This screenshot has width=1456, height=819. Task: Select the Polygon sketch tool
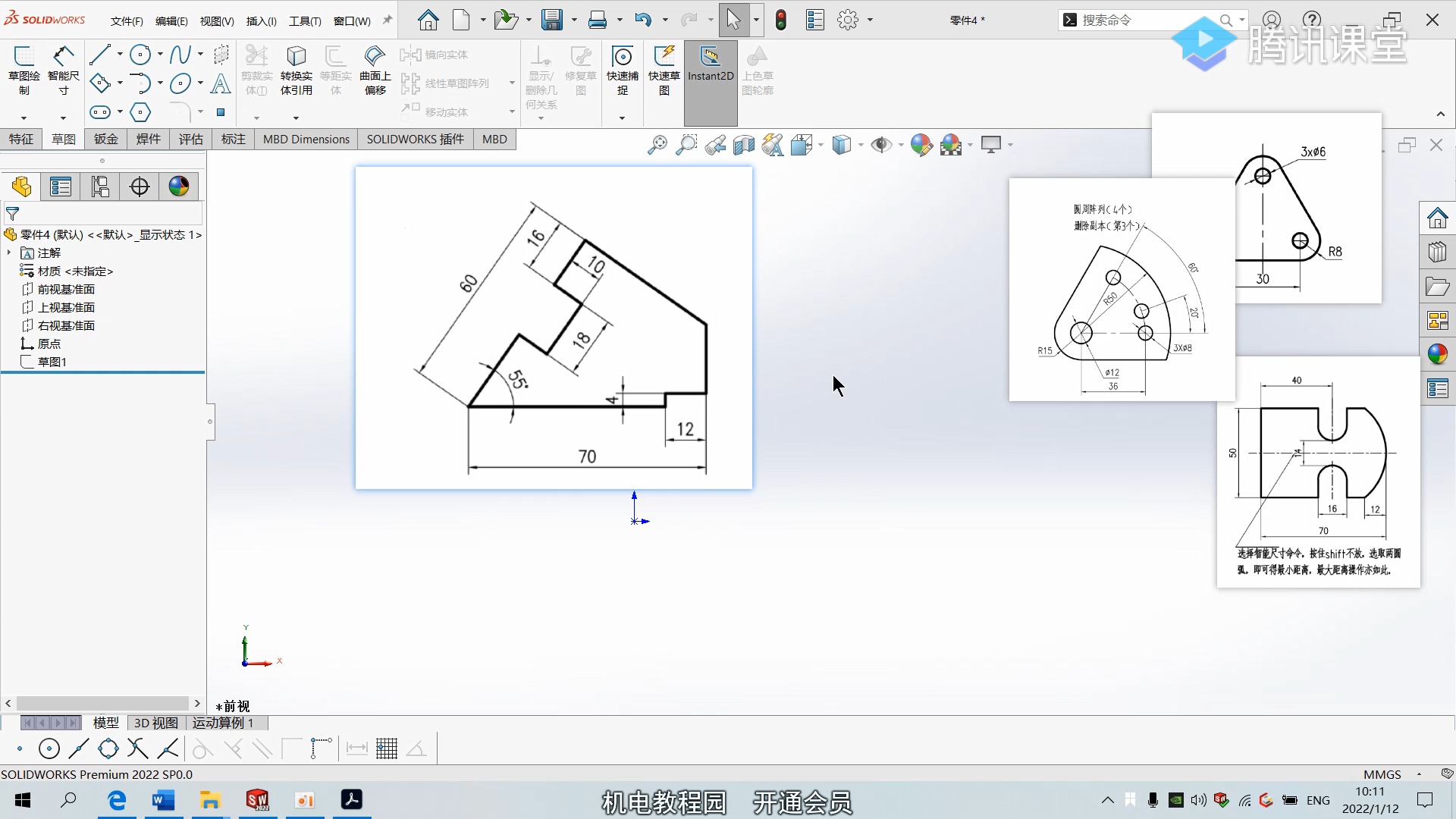tap(140, 112)
